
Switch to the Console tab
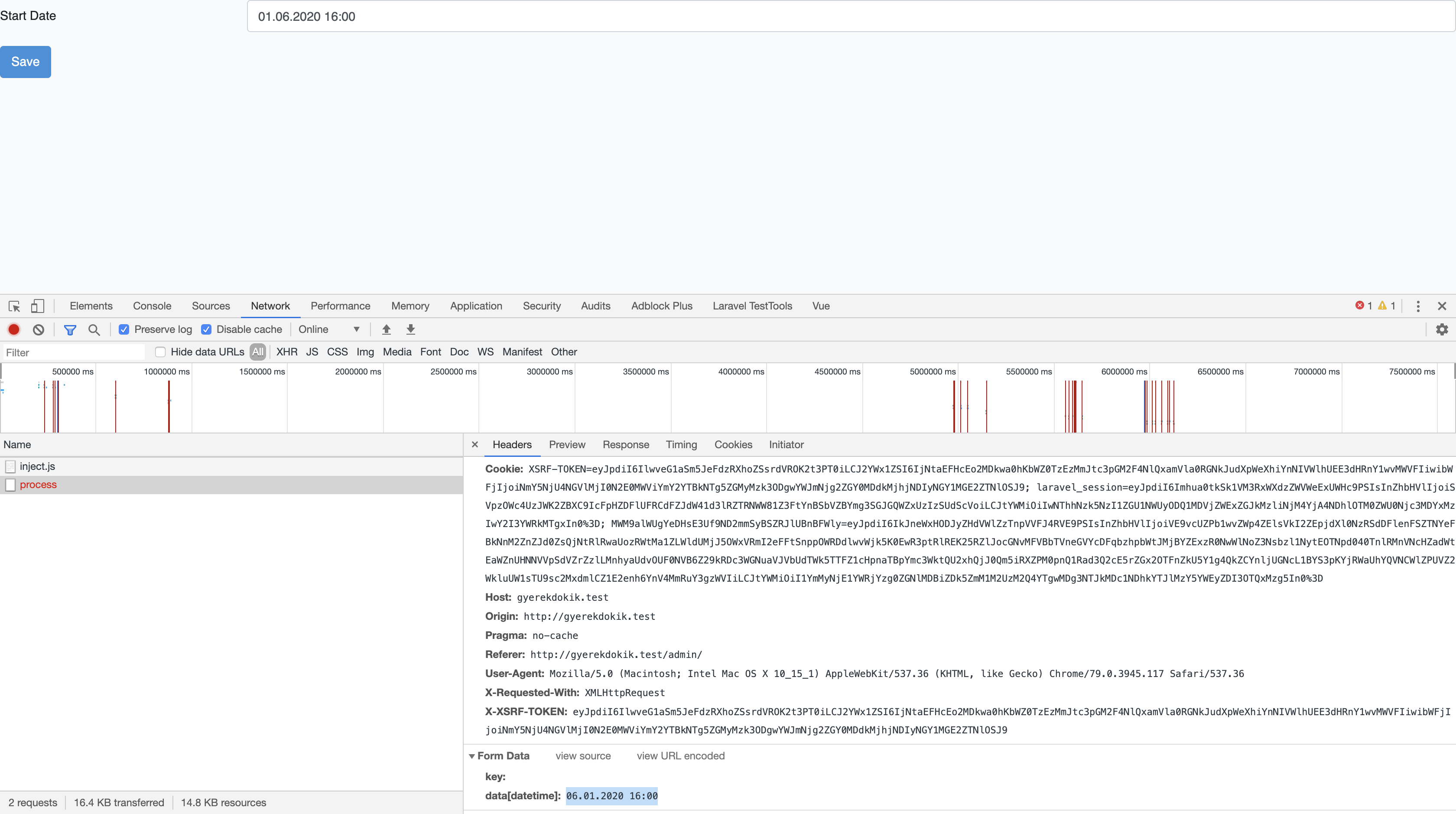(152, 306)
